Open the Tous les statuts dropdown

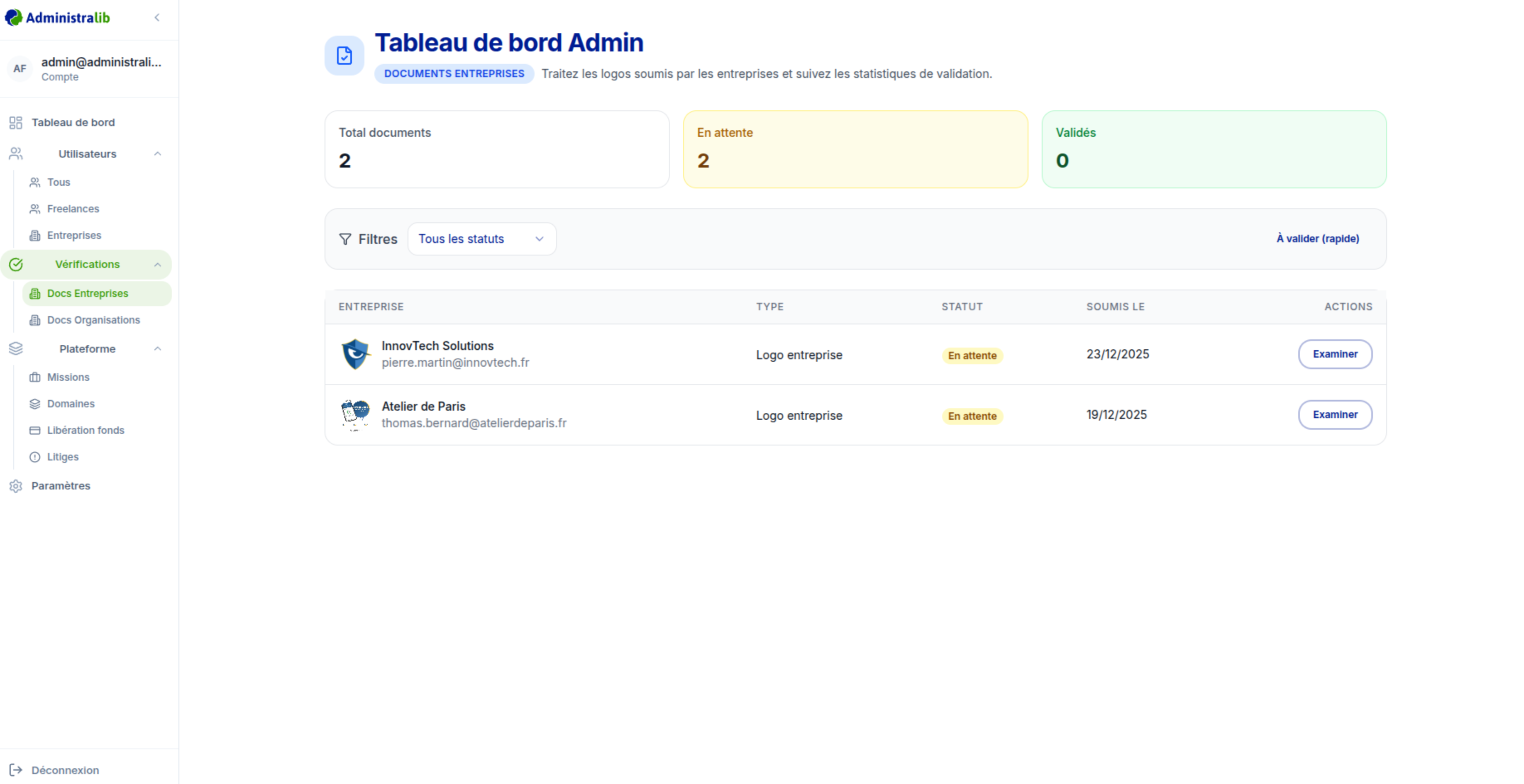481,239
